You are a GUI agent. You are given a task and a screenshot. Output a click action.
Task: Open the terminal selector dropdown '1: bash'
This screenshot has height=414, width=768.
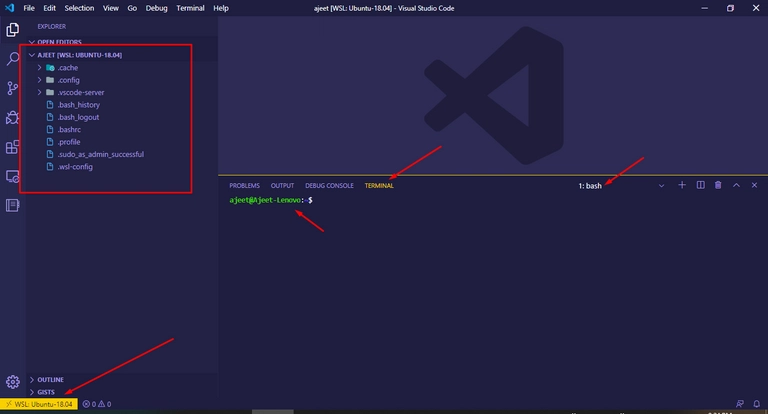[x=621, y=186]
